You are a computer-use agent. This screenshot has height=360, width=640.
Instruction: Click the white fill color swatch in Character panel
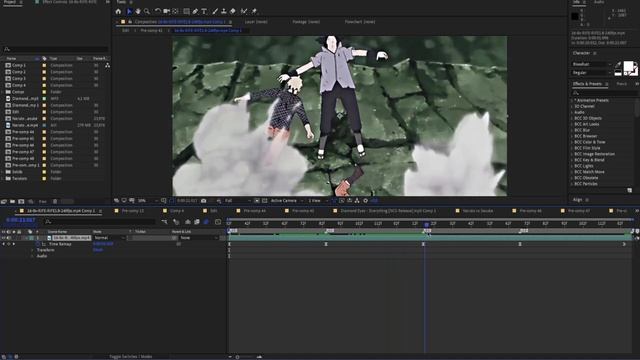(x=628, y=66)
